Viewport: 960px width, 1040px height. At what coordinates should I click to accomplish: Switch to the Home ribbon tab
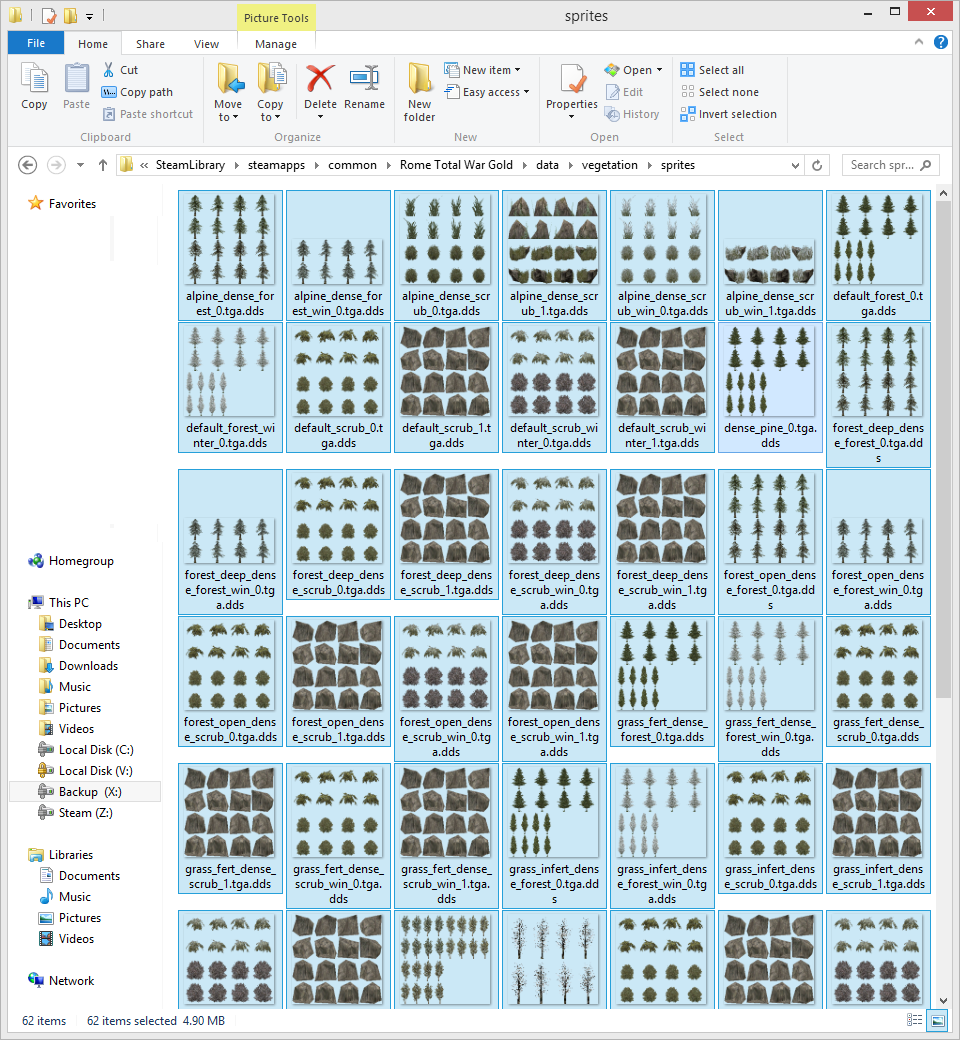pyautogui.click(x=93, y=44)
